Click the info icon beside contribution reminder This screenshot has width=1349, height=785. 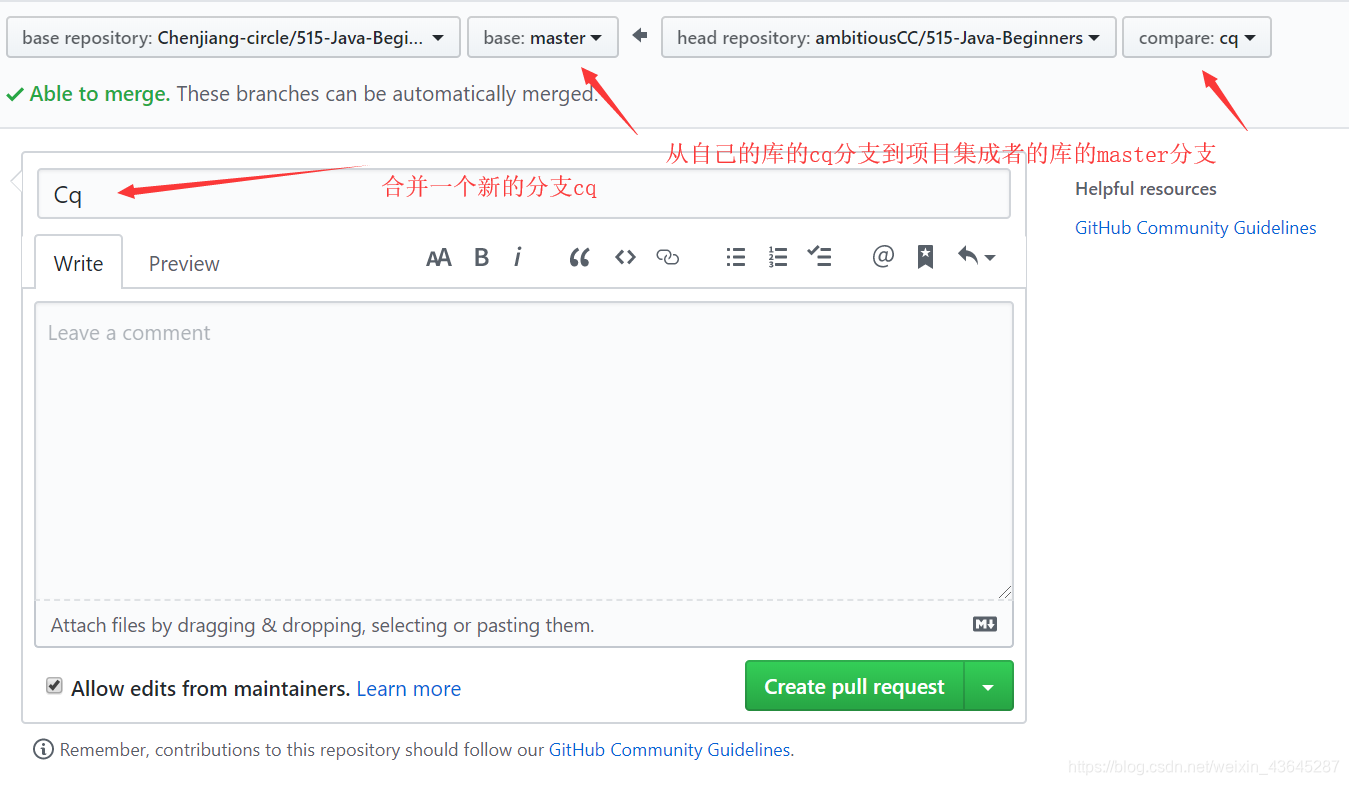click(43, 749)
